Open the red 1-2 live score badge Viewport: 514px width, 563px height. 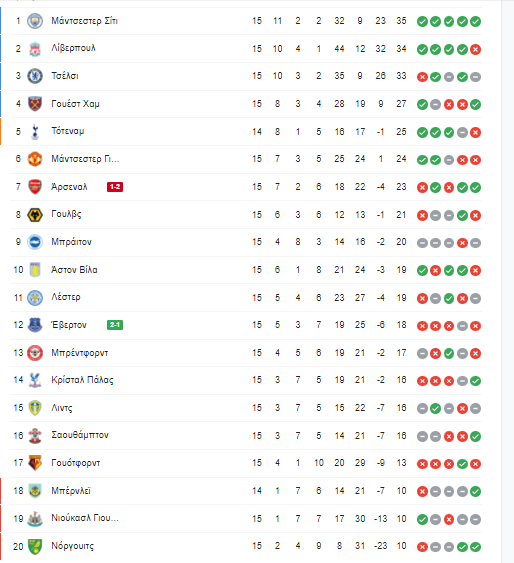point(115,187)
